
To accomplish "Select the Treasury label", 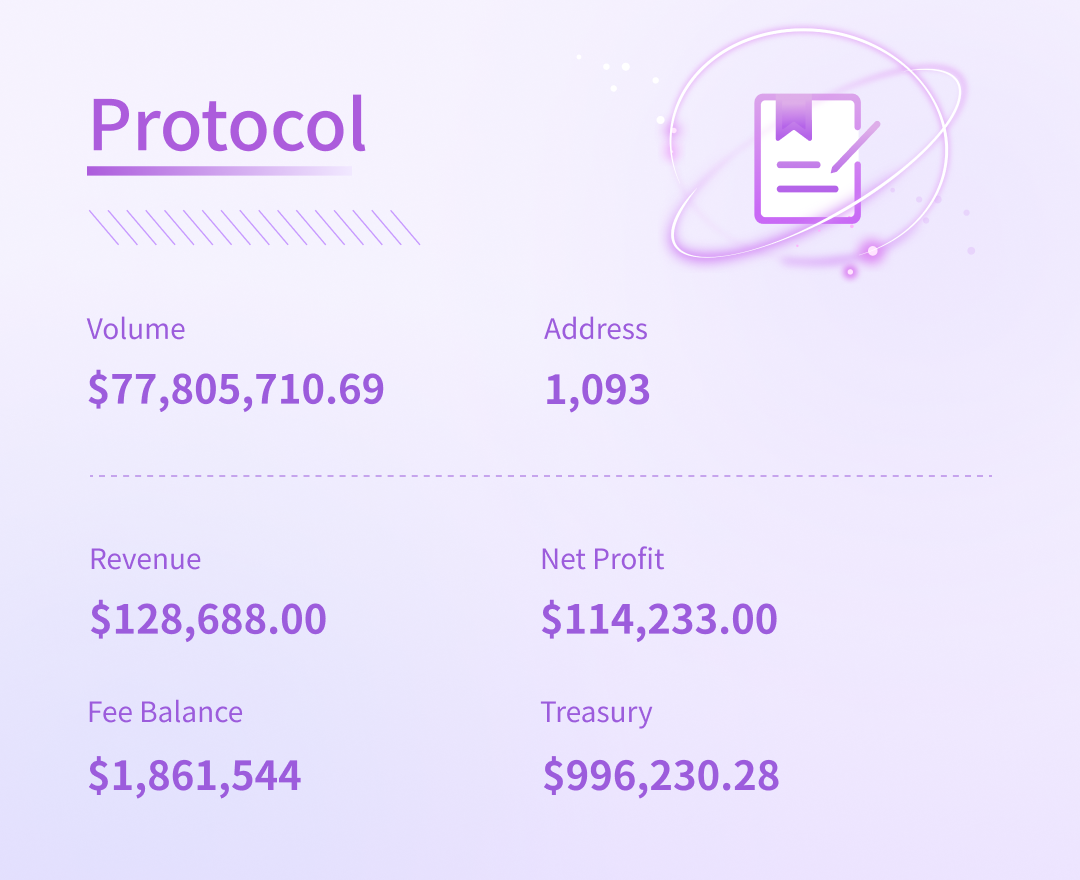I will point(596,713).
